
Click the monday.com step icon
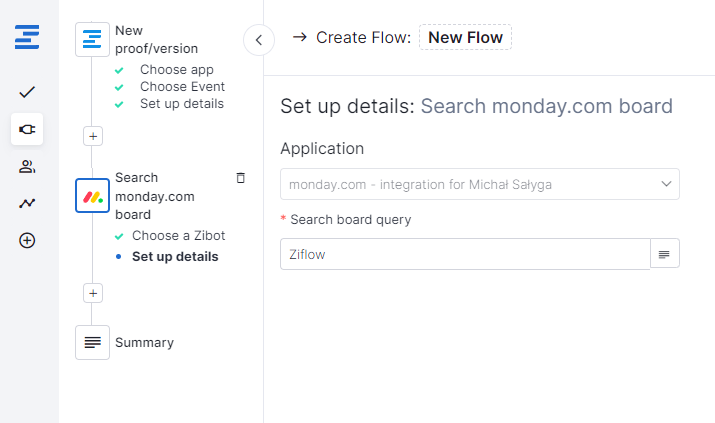pos(93,195)
